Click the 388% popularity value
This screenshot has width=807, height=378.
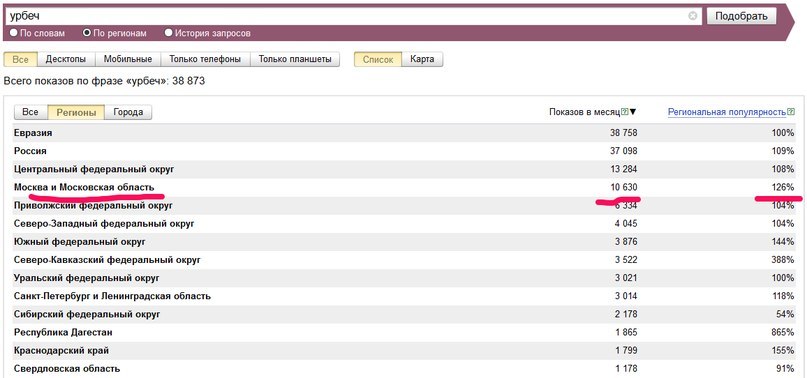pyautogui.click(x=784, y=260)
